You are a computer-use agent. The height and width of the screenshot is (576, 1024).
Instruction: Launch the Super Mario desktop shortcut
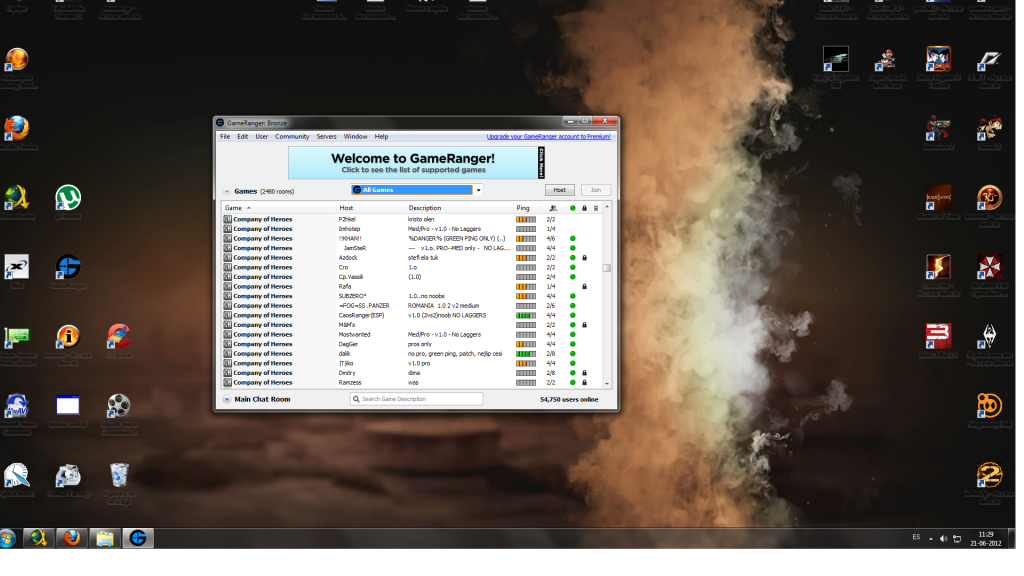(x=887, y=59)
